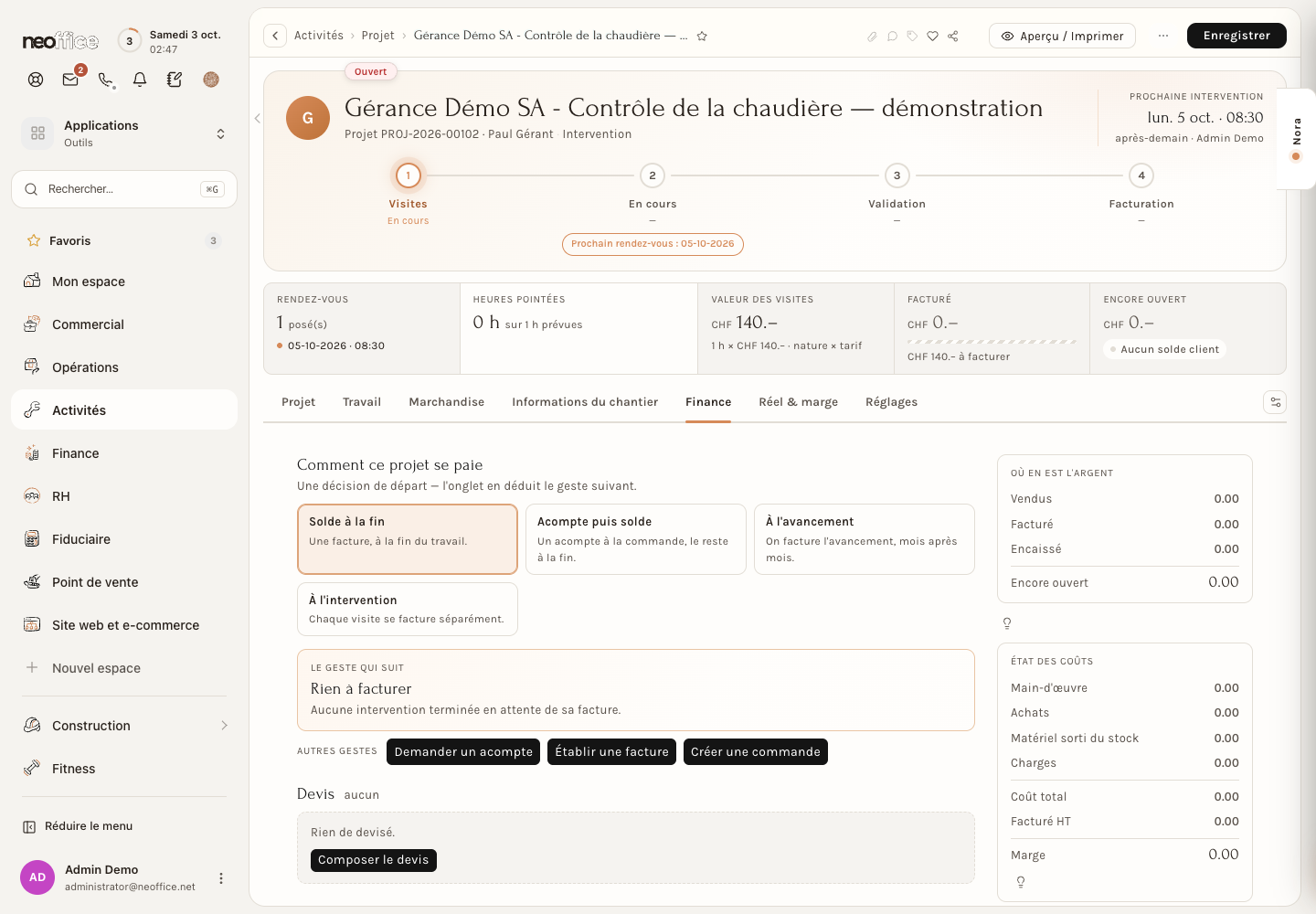Viewport: 1316px width, 914px height.
Task: Switch to the Projet tab
Action: click(298, 402)
